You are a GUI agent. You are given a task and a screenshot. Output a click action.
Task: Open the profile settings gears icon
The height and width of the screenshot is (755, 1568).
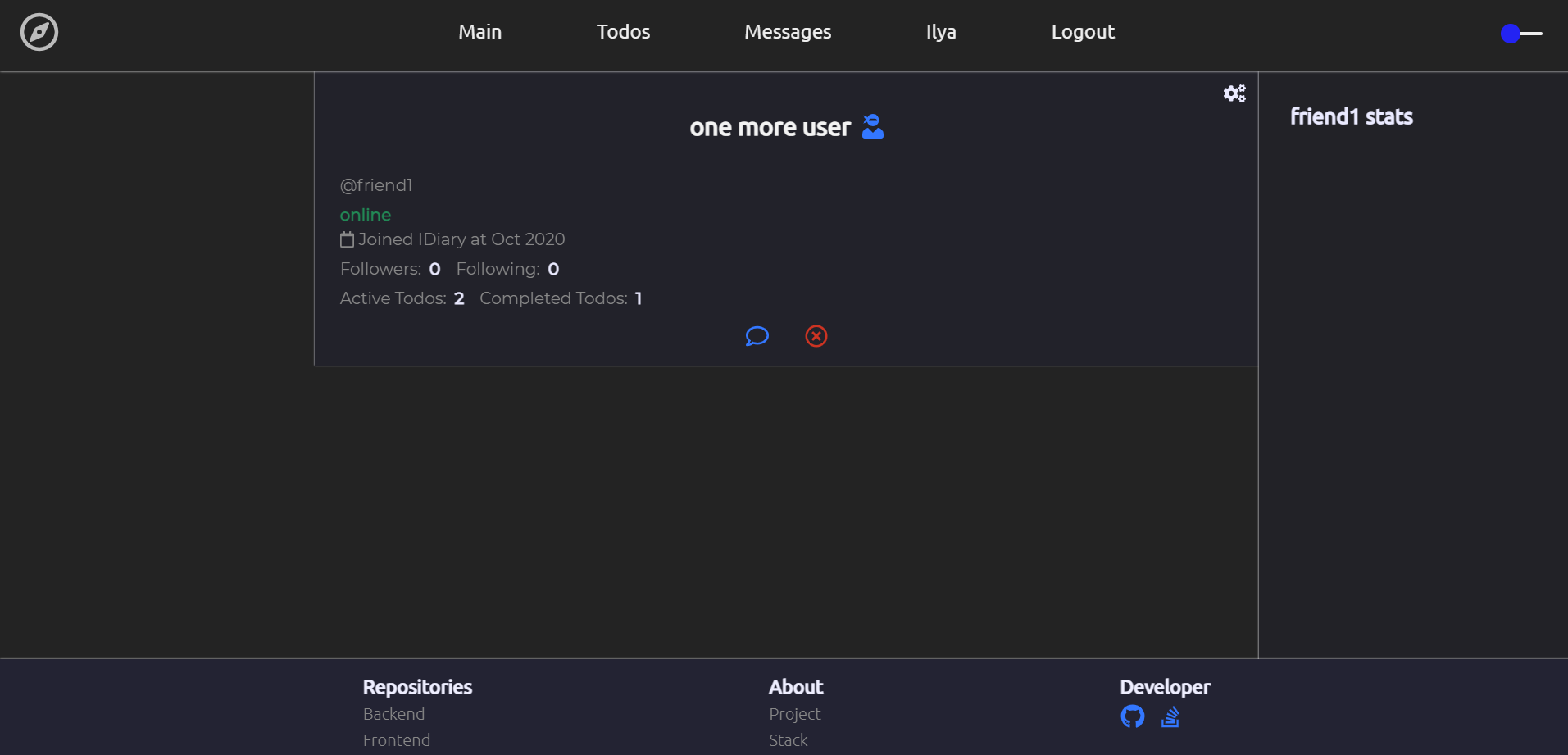1234,93
